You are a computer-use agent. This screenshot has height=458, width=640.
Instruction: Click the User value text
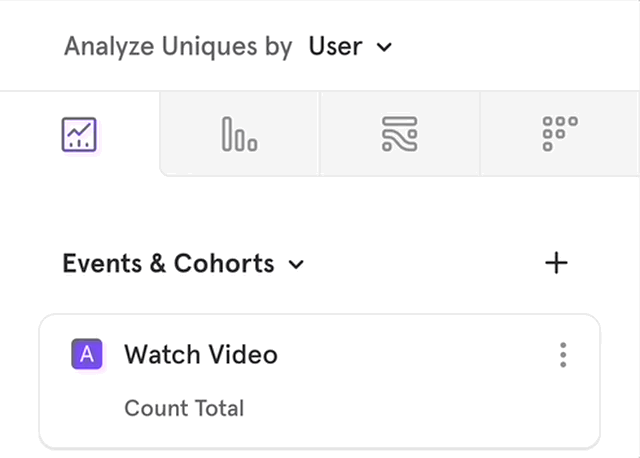(335, 46)
